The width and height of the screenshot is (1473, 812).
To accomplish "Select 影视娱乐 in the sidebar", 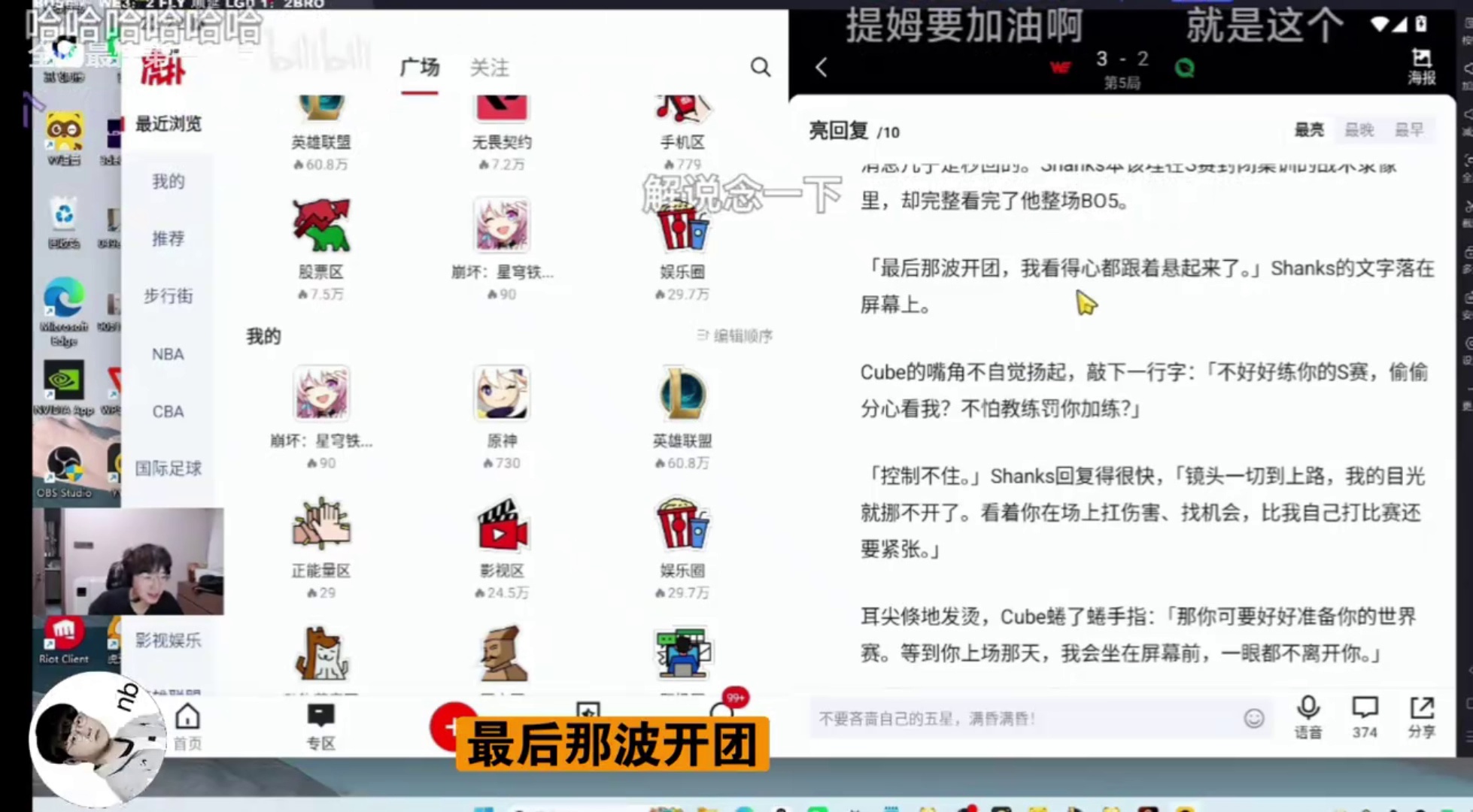I will (168, 640).
